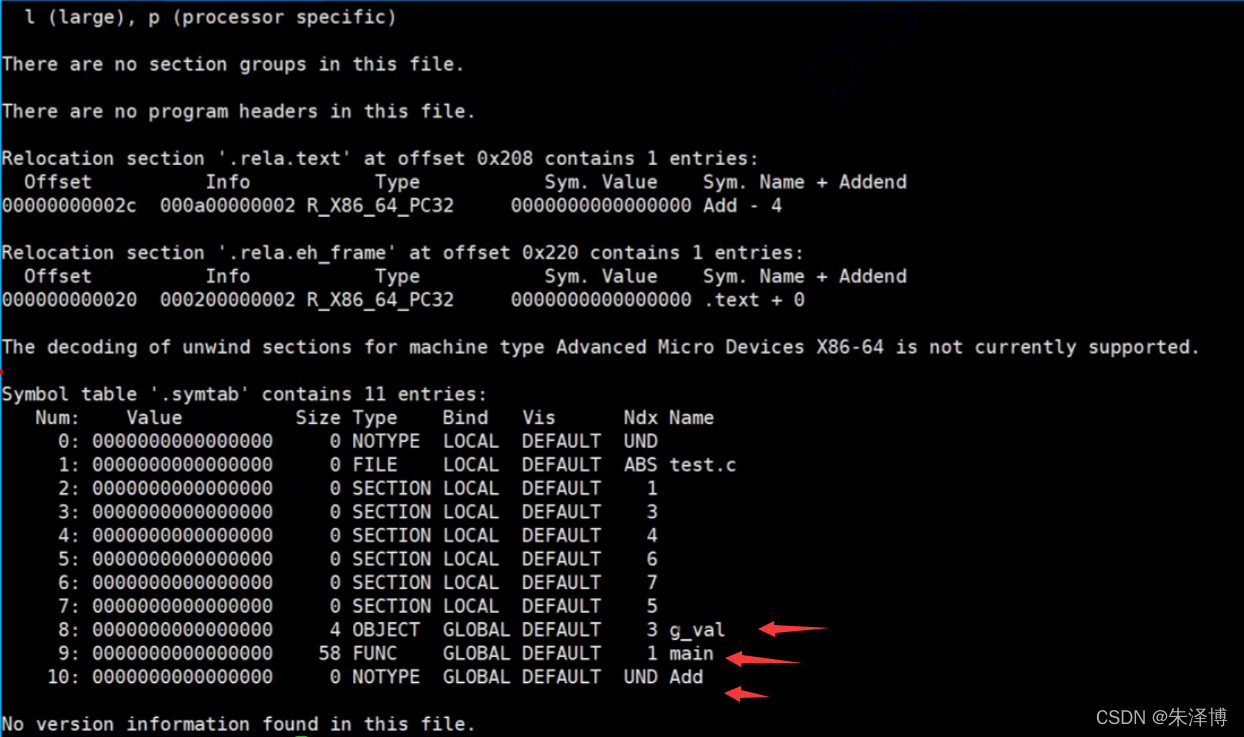1244x737 pixels.
Task: Click the 'No version information found' line
Action: (239, 724)
